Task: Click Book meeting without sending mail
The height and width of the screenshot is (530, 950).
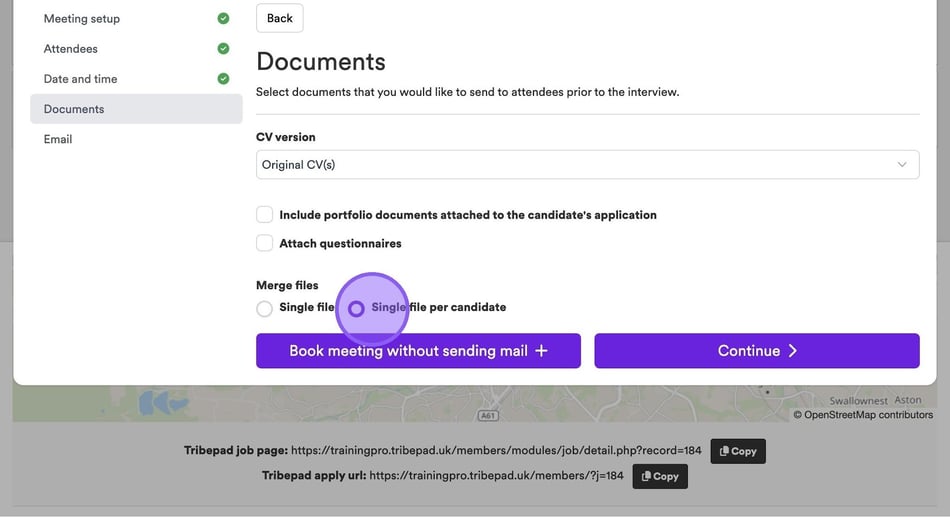Action: [408, 351]
